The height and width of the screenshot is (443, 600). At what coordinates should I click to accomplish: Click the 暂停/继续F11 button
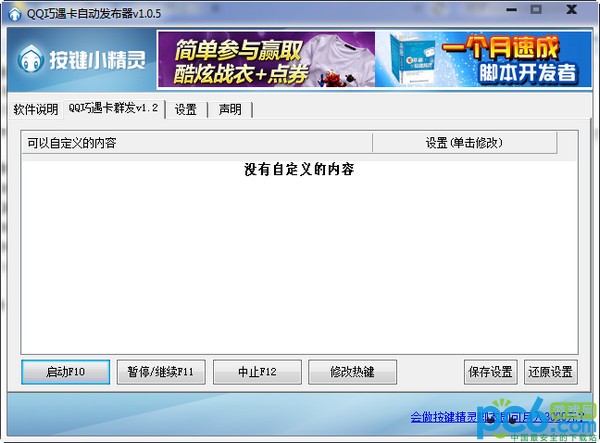[161, 372]
